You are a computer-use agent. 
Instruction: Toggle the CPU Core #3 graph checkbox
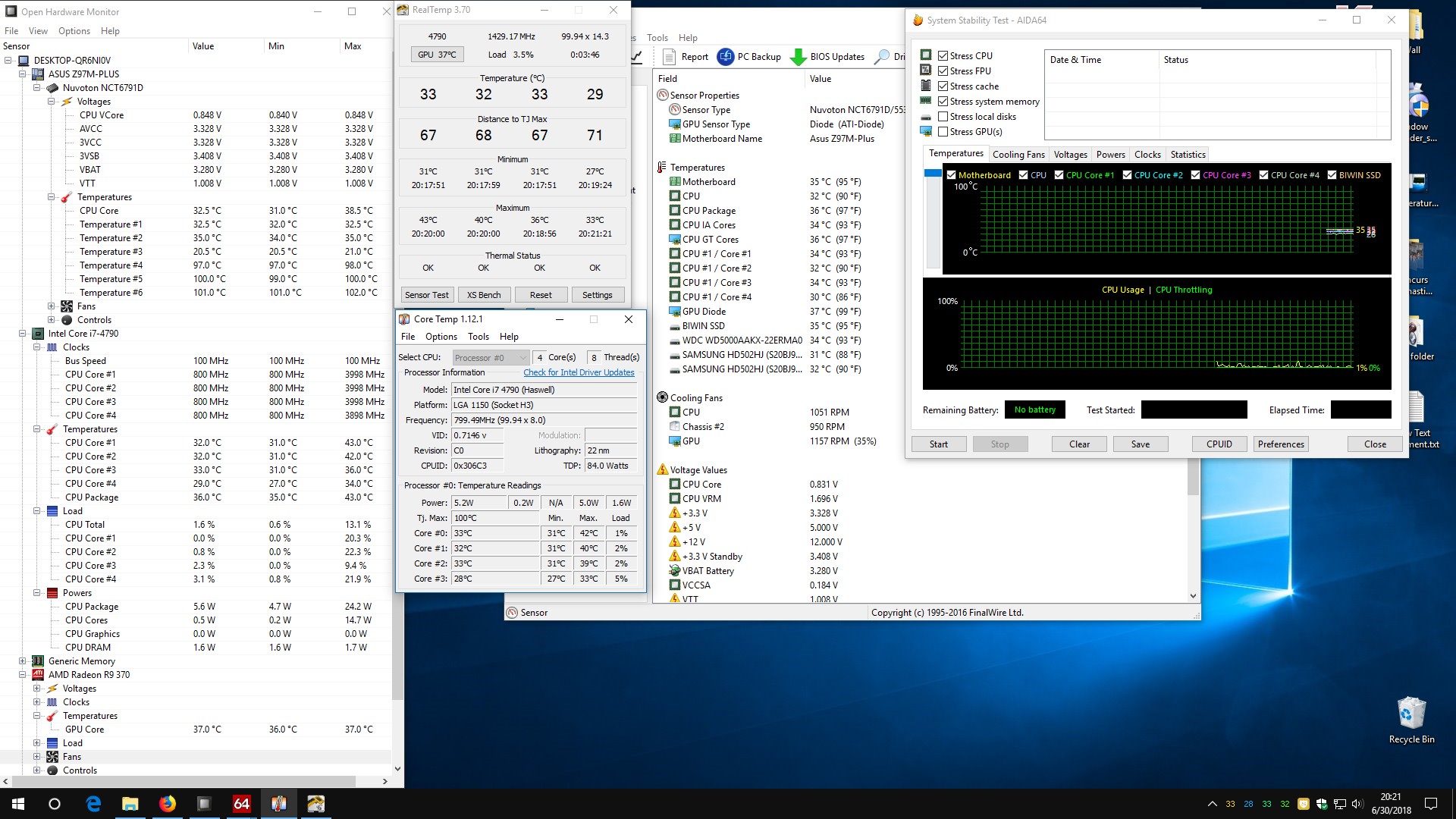1195,175
